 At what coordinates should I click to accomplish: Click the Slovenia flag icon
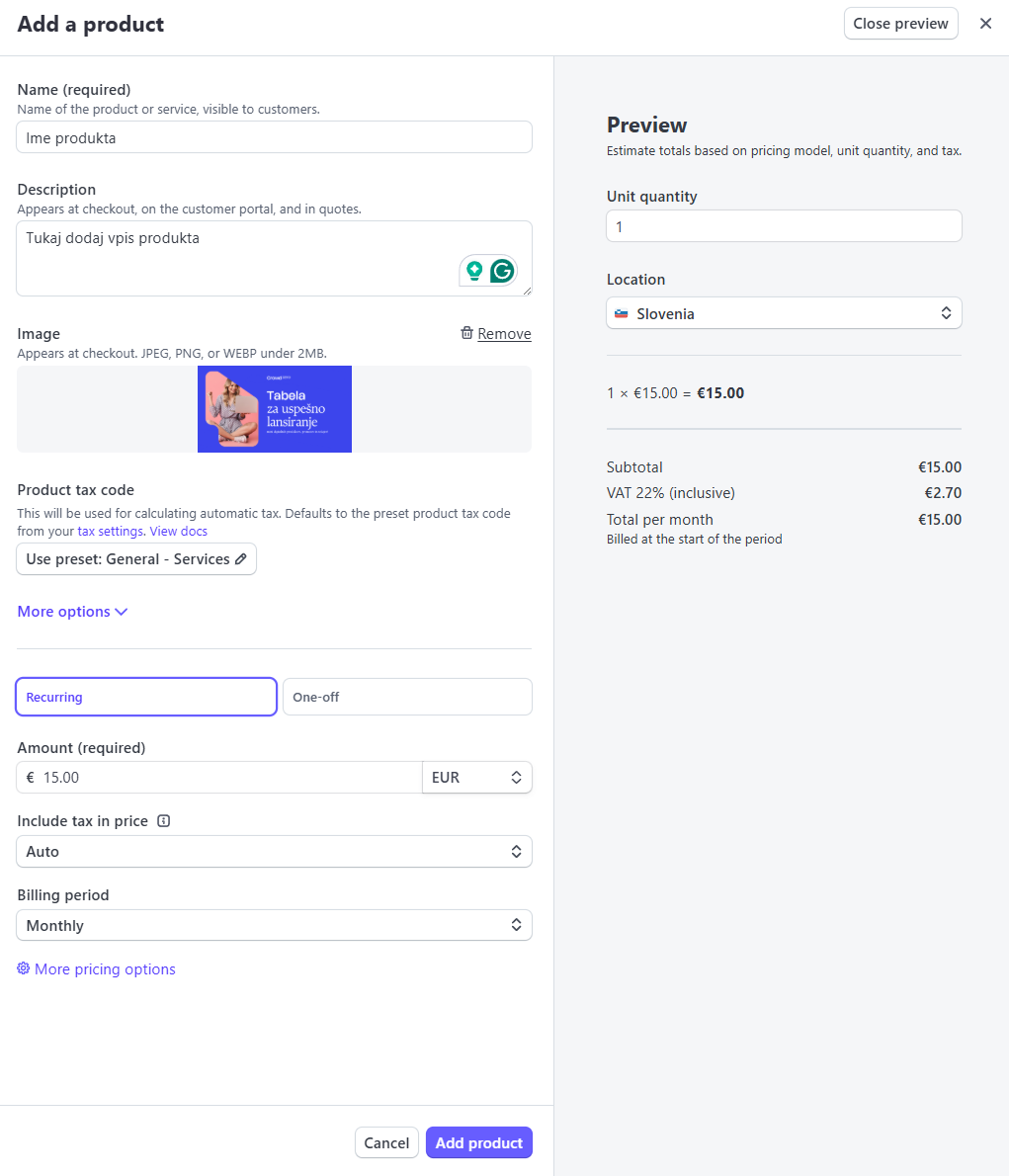622,313
